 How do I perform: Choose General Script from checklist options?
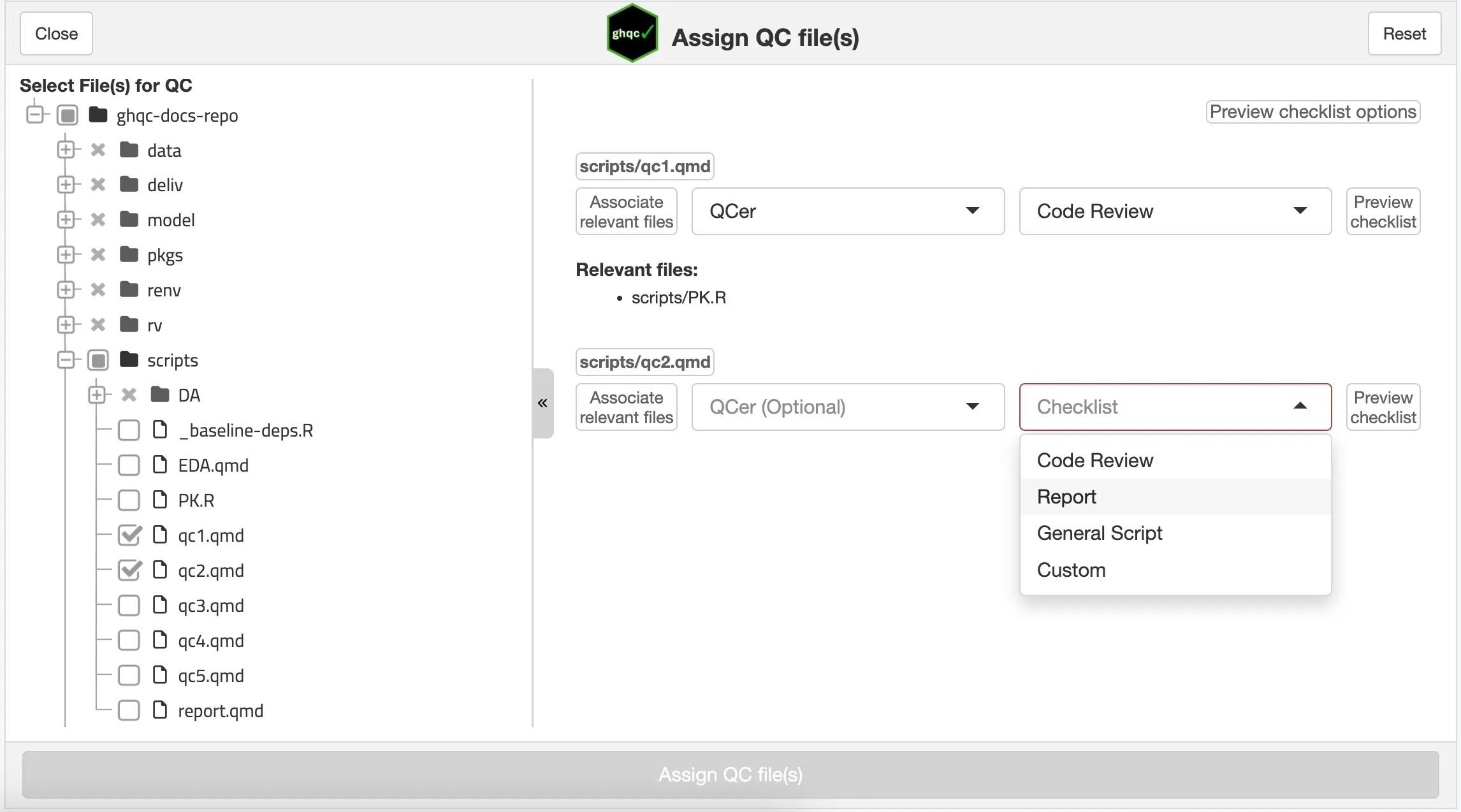pos(1099,533)
